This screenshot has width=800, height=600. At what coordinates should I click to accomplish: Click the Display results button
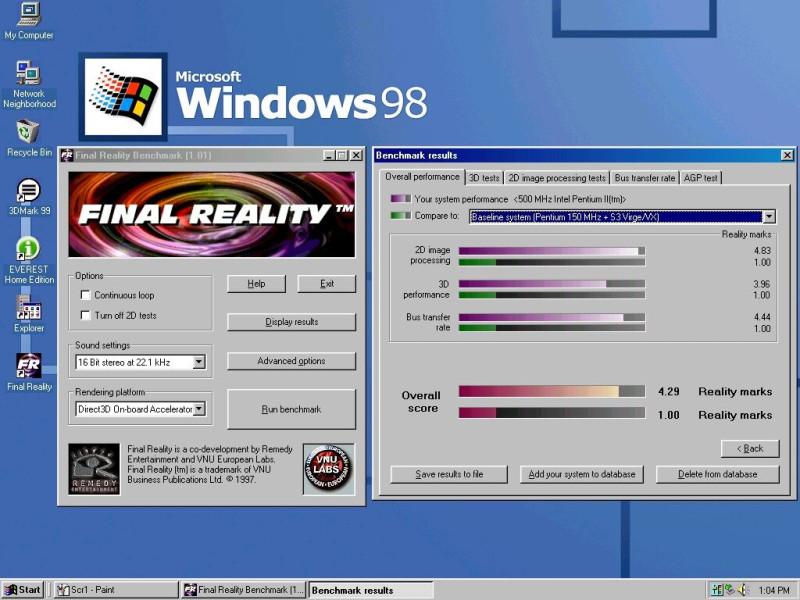click(291, 322)
